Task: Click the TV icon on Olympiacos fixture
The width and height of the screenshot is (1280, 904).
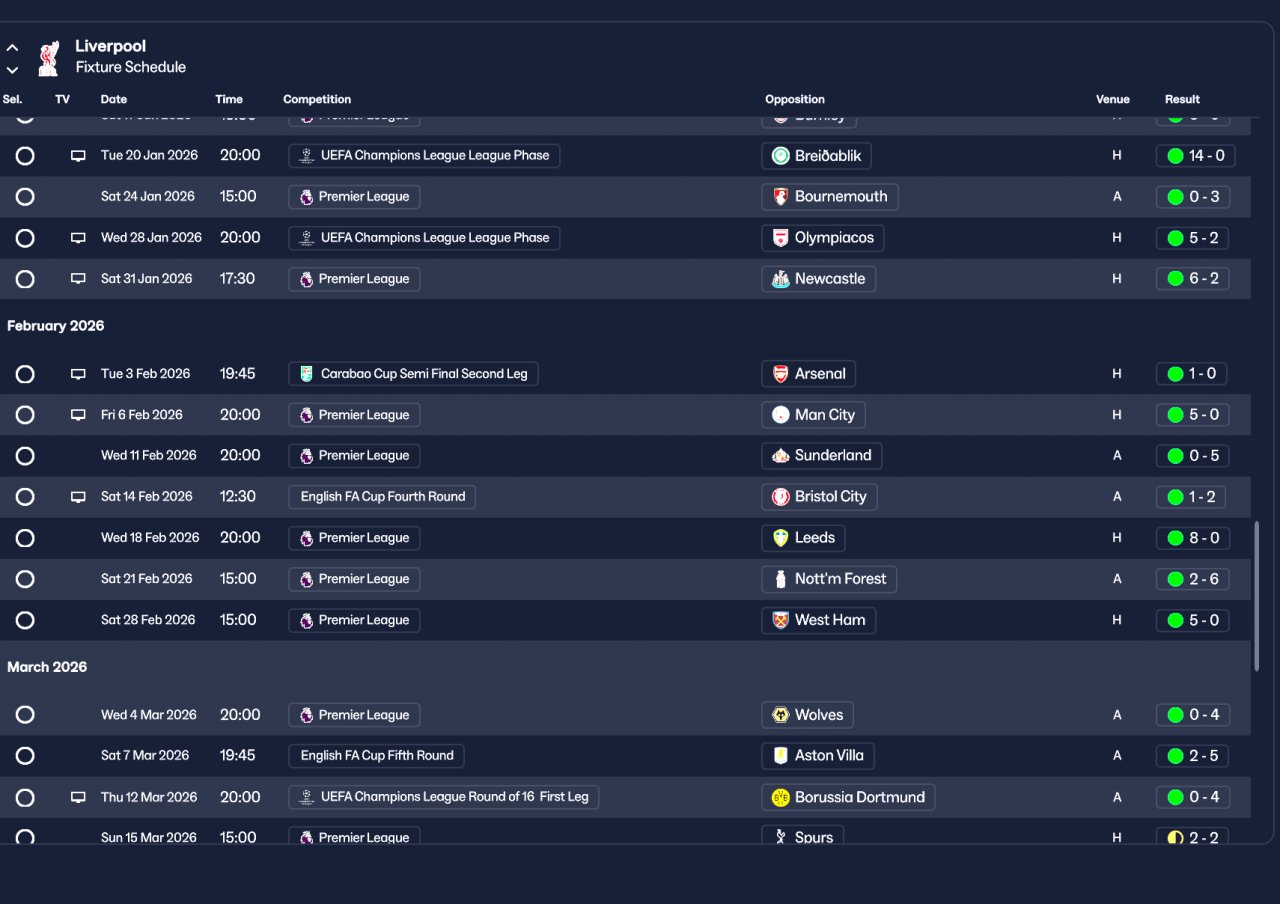Action: pos(78,238)
